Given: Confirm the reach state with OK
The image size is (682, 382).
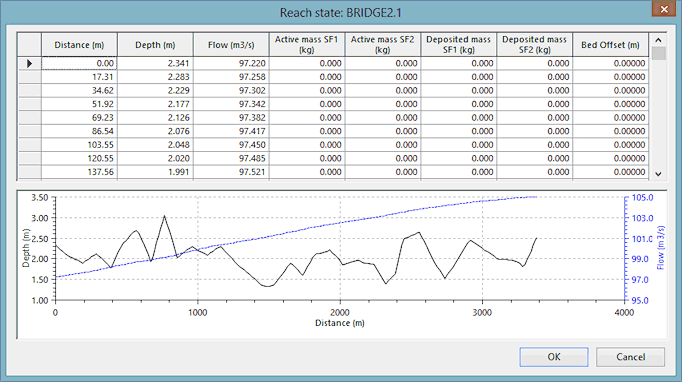Looking at the screenshot, I should point(554,357).
